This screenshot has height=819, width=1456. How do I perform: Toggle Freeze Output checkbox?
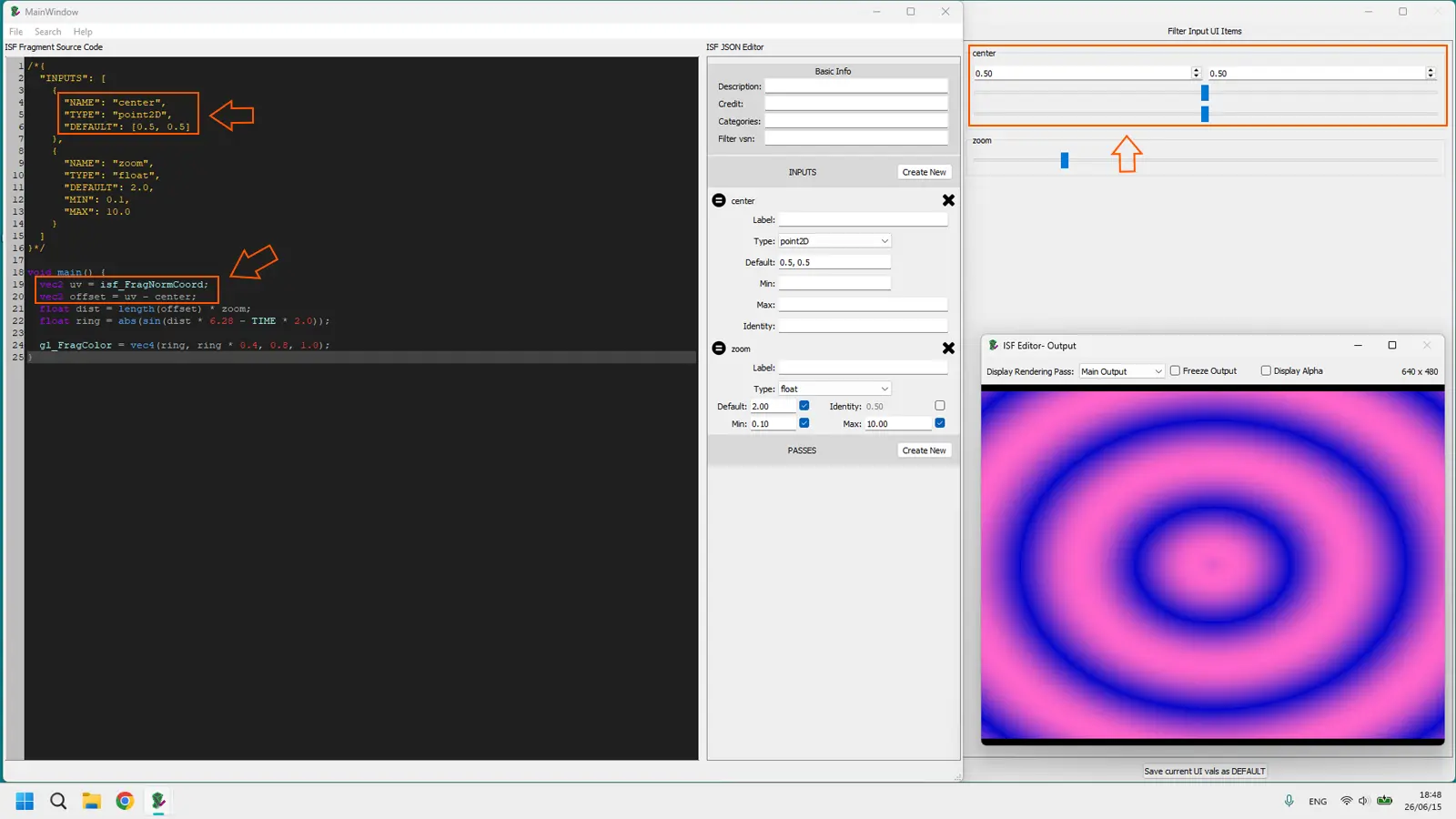tap(1175, 370)
